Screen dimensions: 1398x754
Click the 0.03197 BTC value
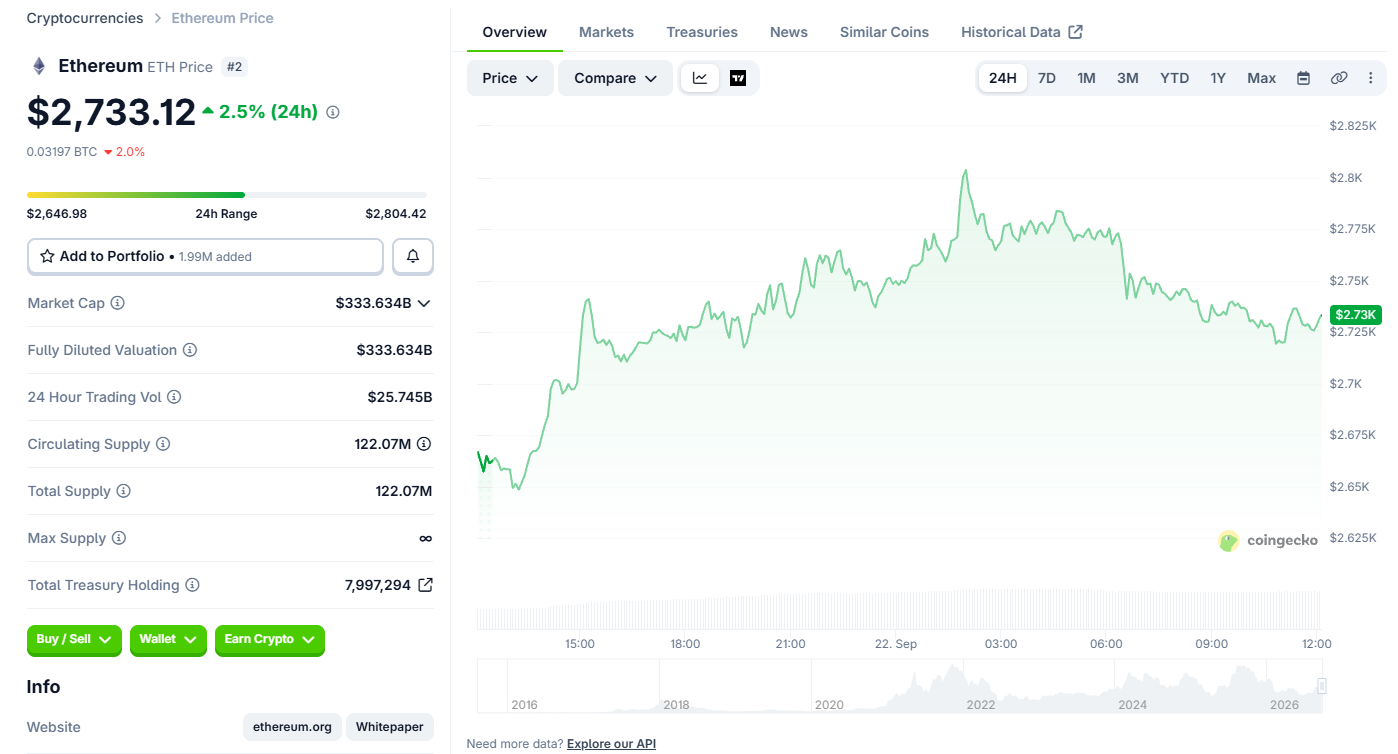[62, 152]
